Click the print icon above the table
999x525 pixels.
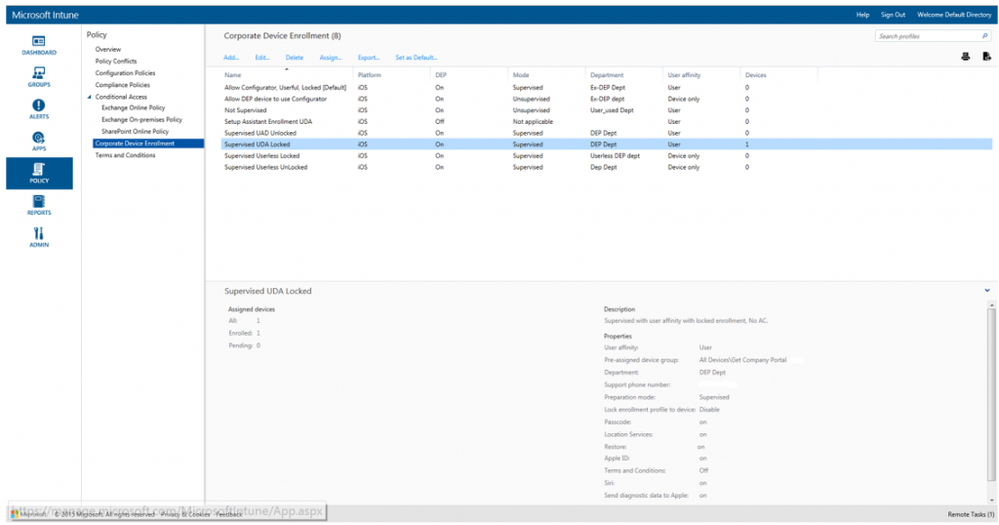pyautogui.click(x=965, y=57)
